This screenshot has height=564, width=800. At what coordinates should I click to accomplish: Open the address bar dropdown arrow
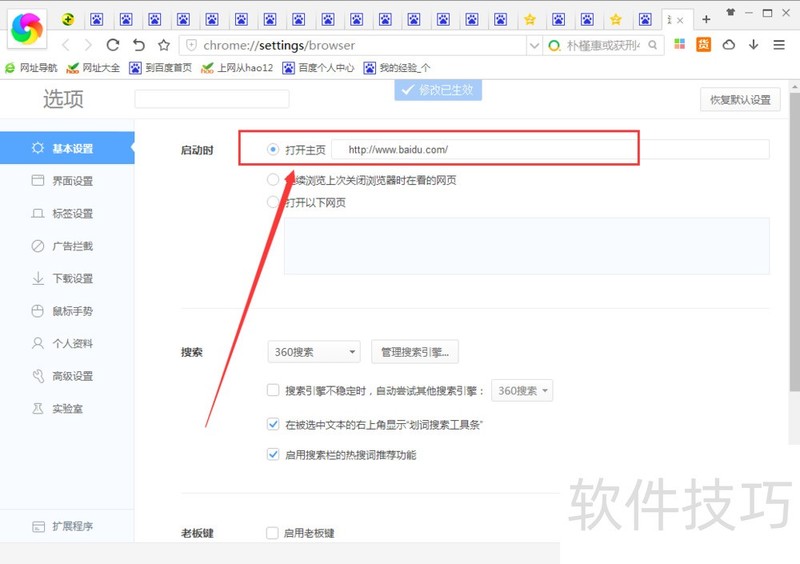click(534, 45)
